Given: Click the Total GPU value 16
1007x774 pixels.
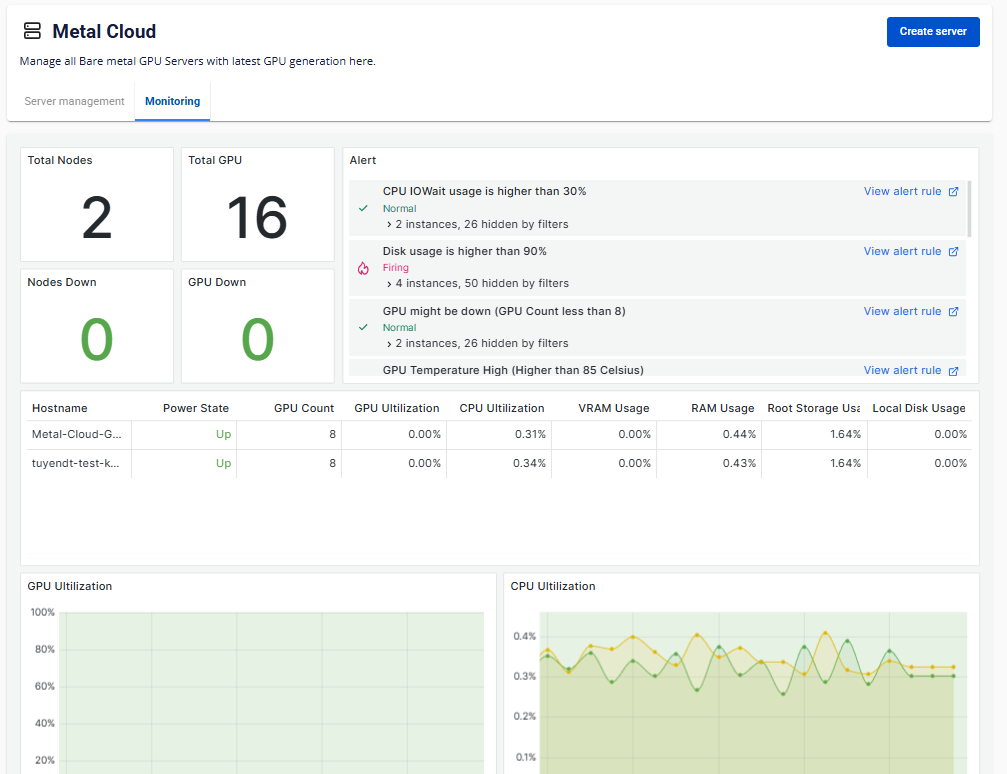Looking at the screenshot, I should tap(258, 218).
